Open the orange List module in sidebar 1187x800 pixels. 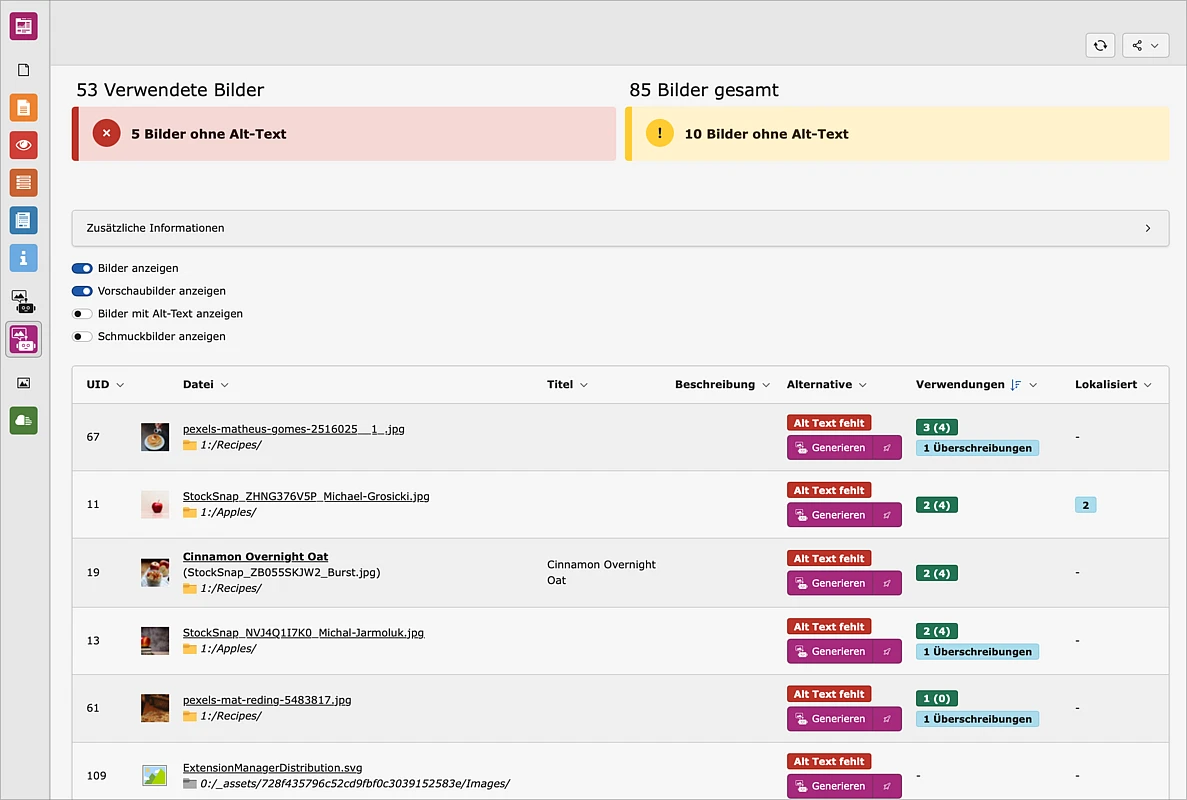[24, 183]
